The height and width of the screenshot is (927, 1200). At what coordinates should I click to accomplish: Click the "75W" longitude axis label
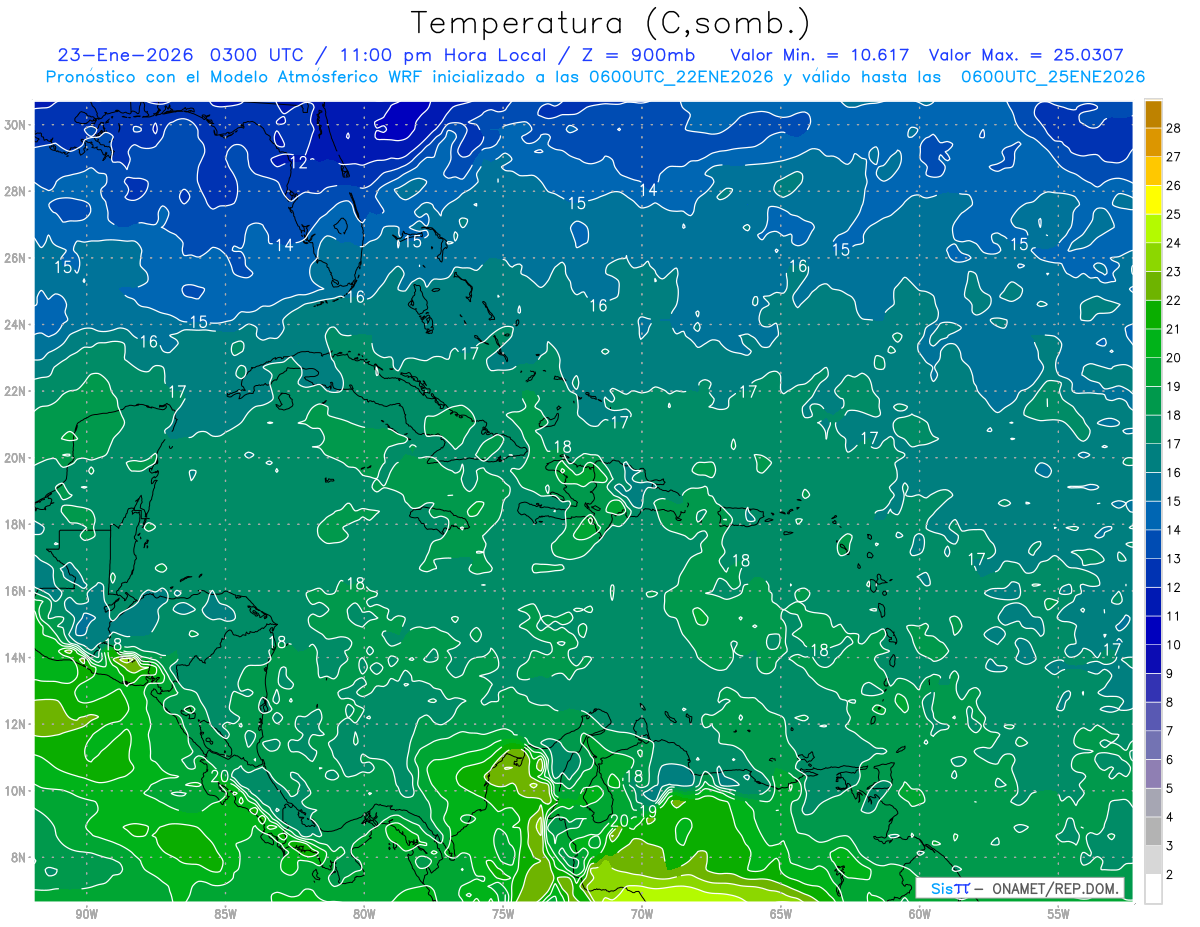coord(503,915)
